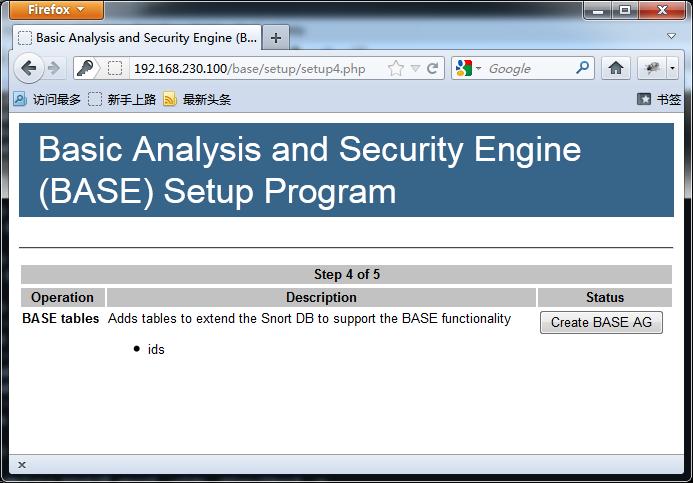Open a new tab with plus

[276, 38]
